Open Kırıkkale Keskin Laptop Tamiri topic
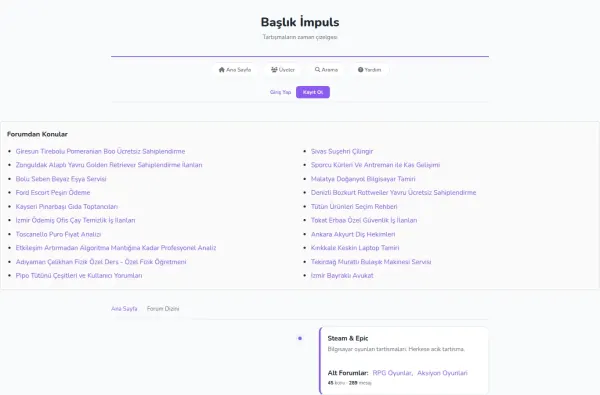600x395 pixels. (x=355, y=248)
